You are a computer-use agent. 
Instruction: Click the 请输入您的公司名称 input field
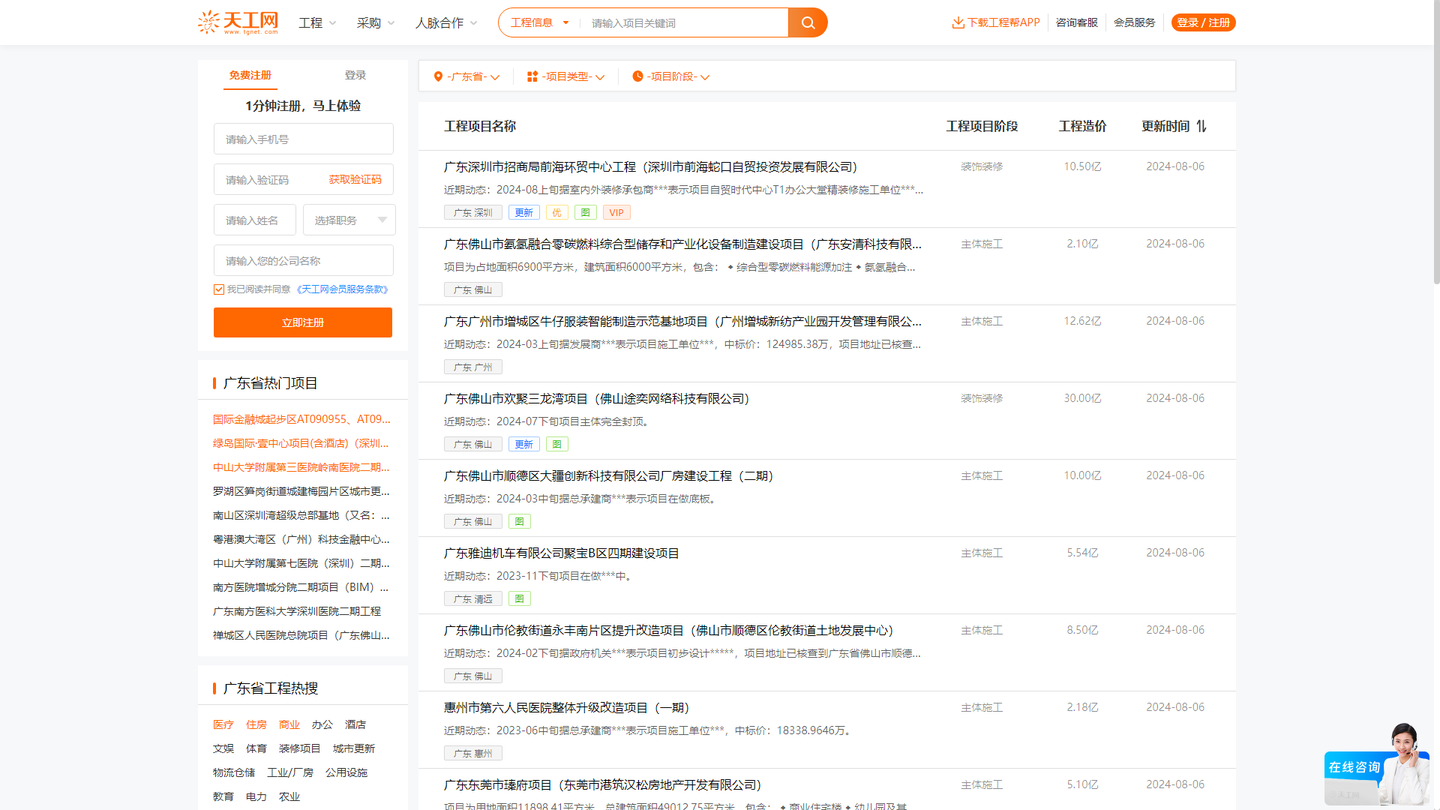pyautogui.click(x=303, y=261)
